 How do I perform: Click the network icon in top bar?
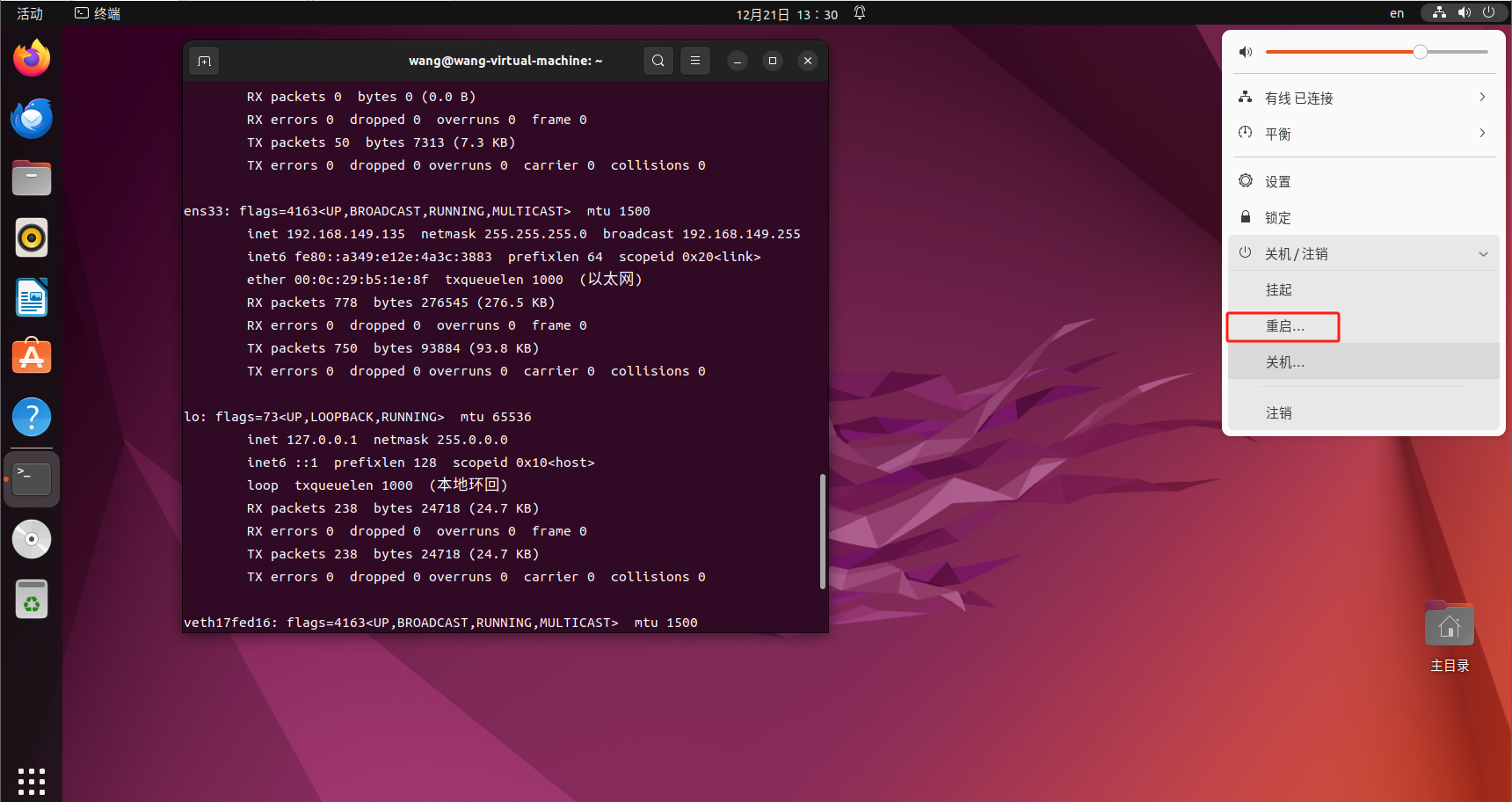1439,12
